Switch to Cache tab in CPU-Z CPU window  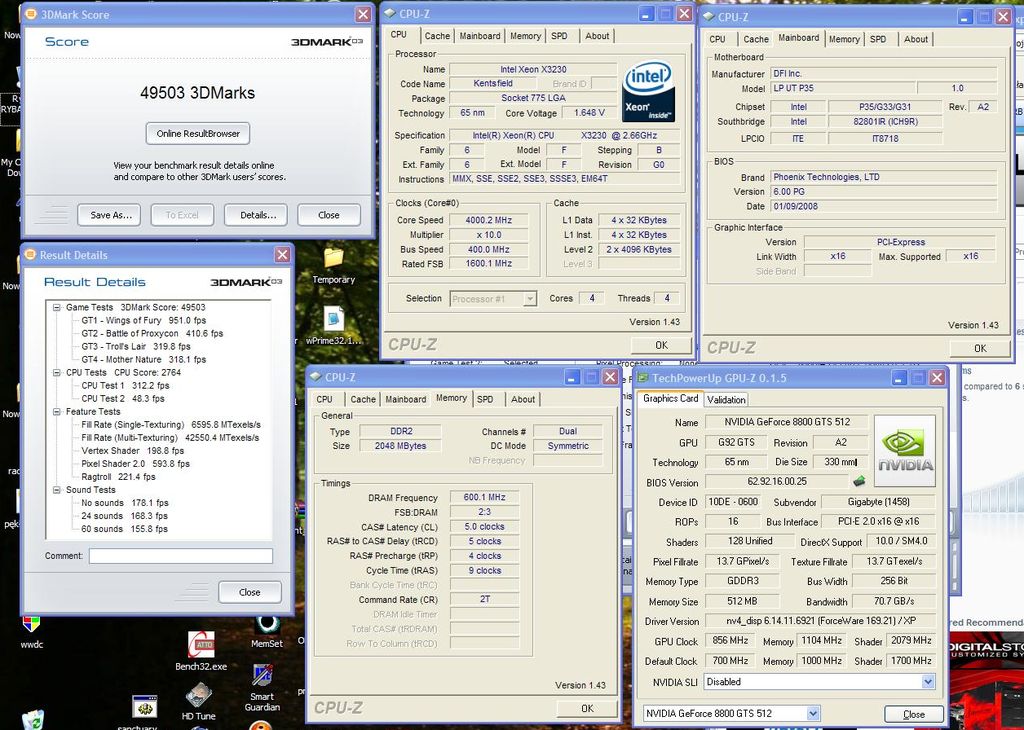pyautogui.click(x=437, y=36)
